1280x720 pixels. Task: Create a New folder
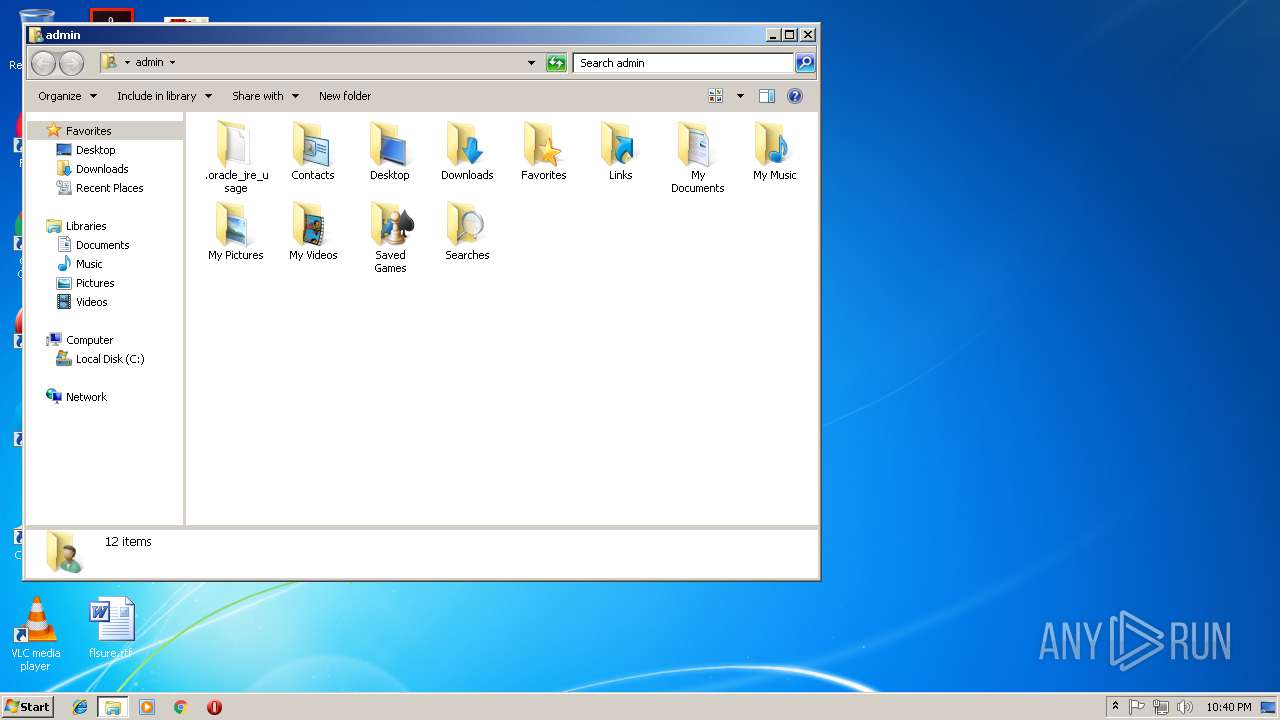pos(345,96)
